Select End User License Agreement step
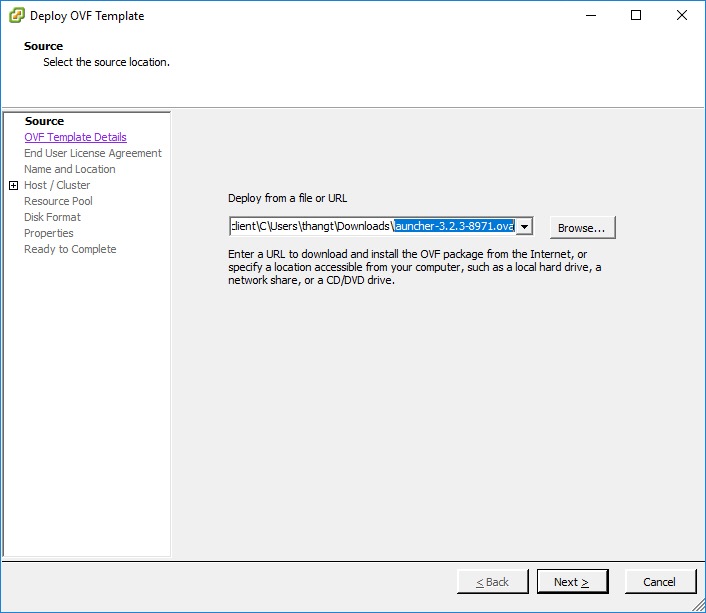The image size is (706, 613). coord(93,153)
